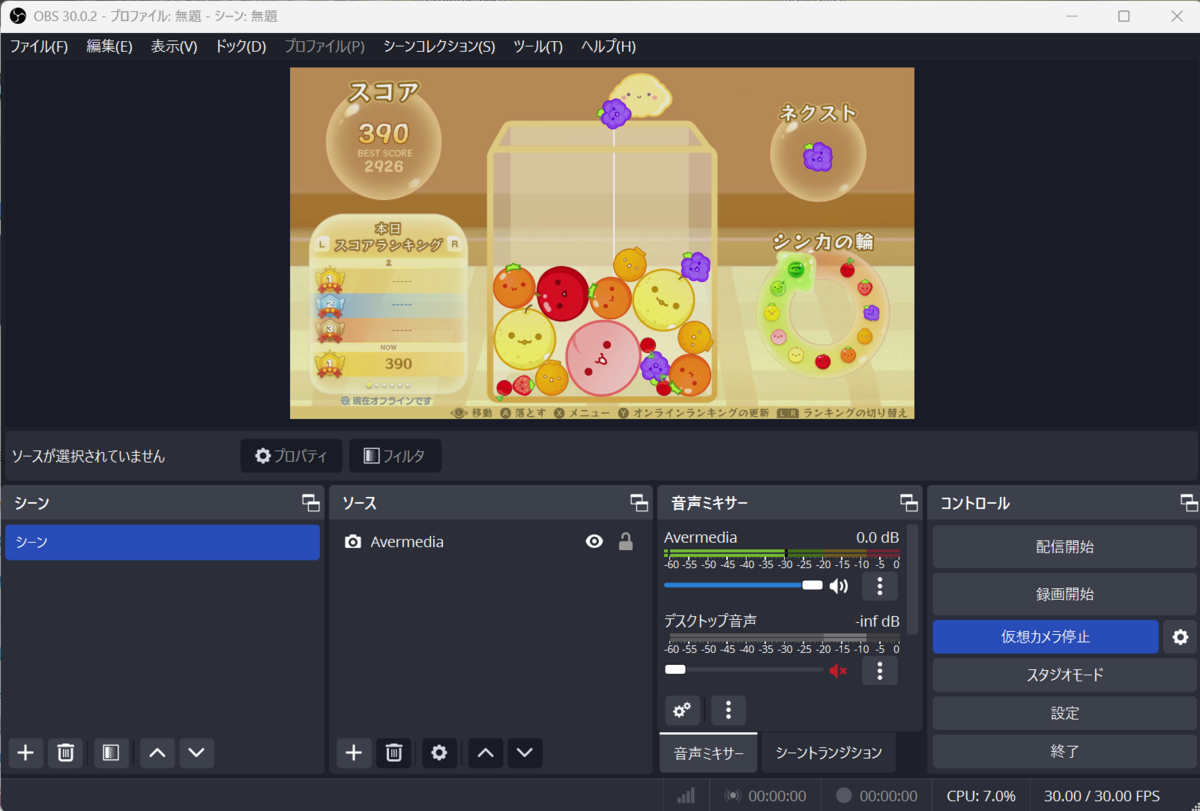Open the 編集(E) menu
Screen dimensions: 1200x811
pos(109,46)
